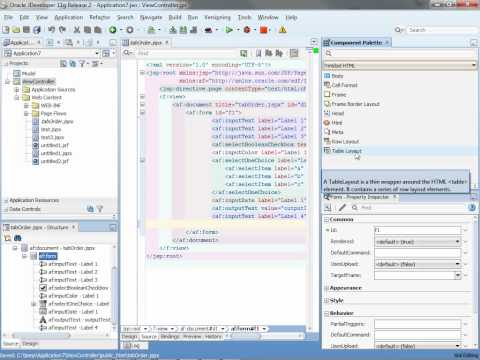The height and width of the screenshot is (360, 480).
Task: Click the Component Palette panel tab
Action: [356, 43]
